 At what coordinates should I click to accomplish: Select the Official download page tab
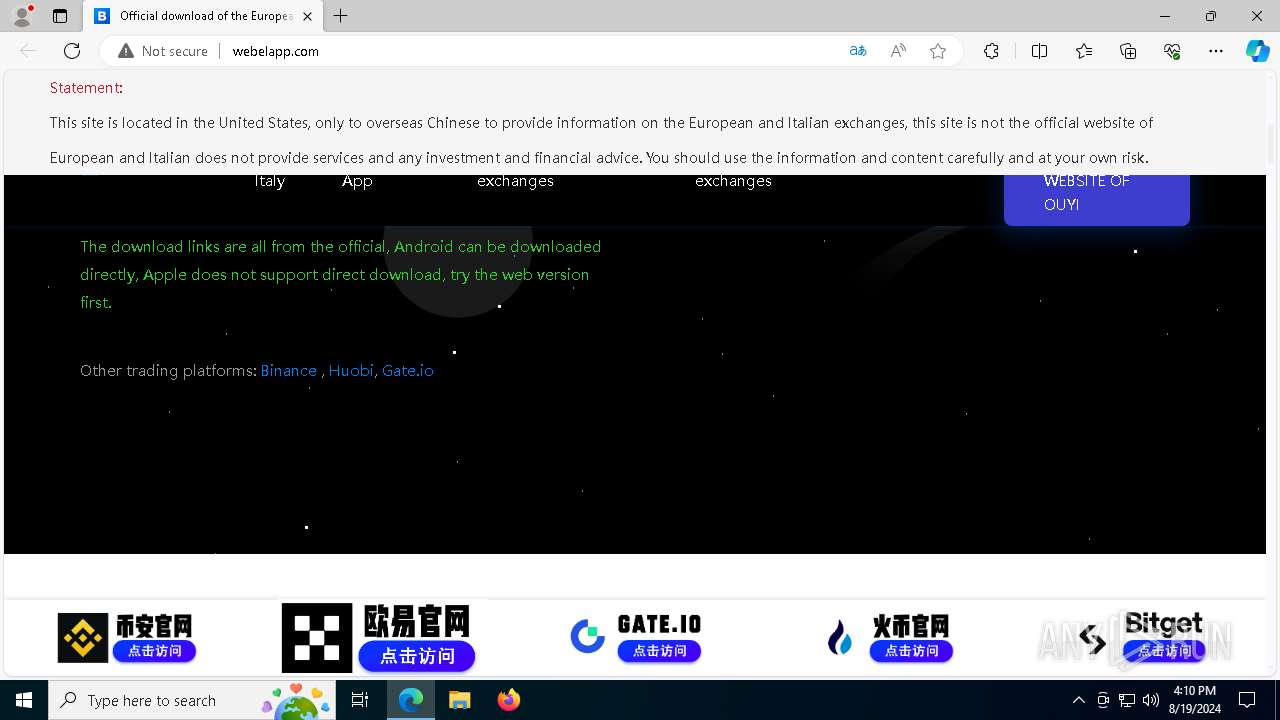tap(203, 16)
